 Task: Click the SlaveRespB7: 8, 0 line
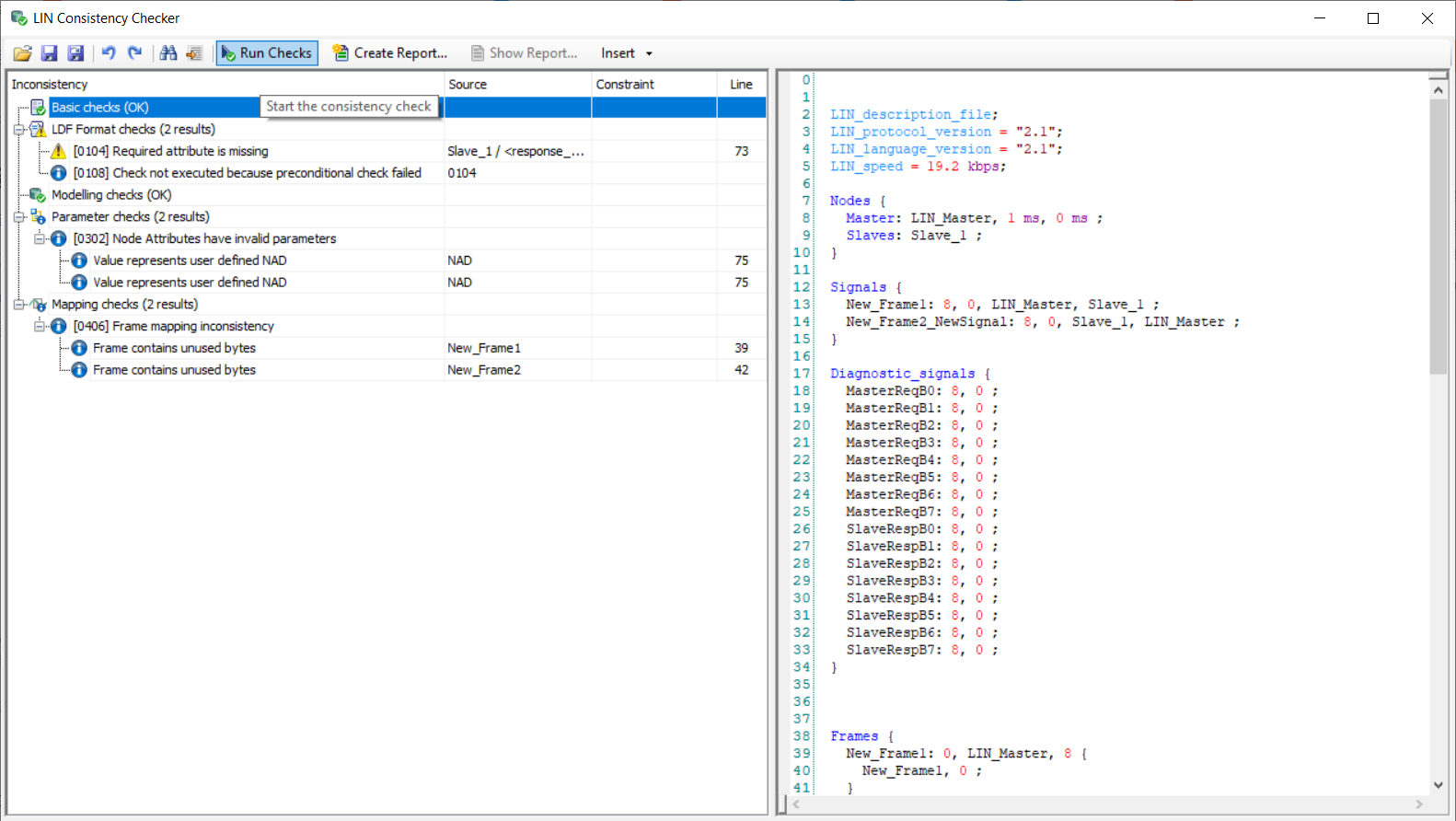coord(921,650)
